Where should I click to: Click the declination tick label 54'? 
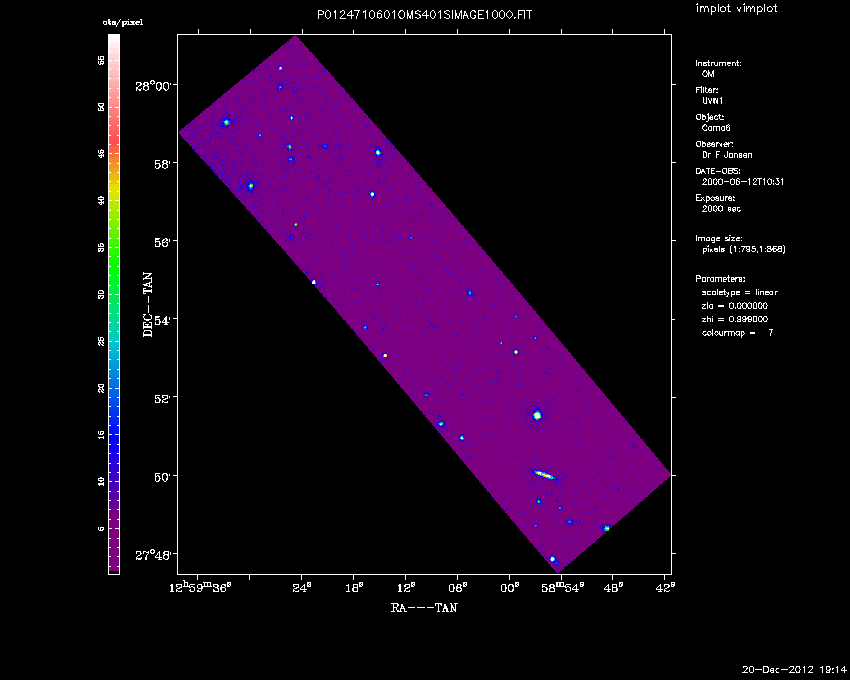tap(162, 320)
